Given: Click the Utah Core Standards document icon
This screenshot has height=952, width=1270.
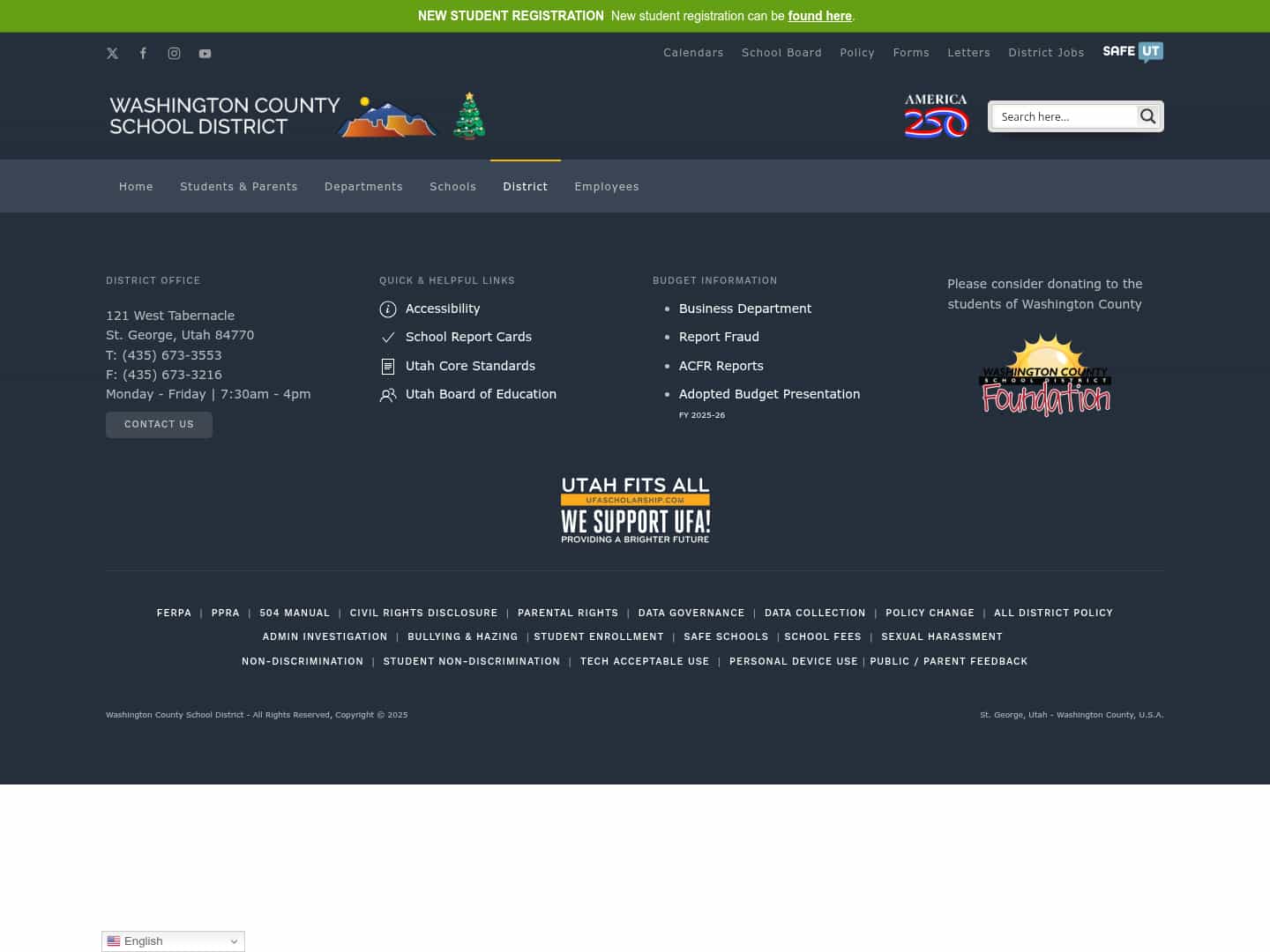Looking at the screenshot, I should [x=388, y=366].
